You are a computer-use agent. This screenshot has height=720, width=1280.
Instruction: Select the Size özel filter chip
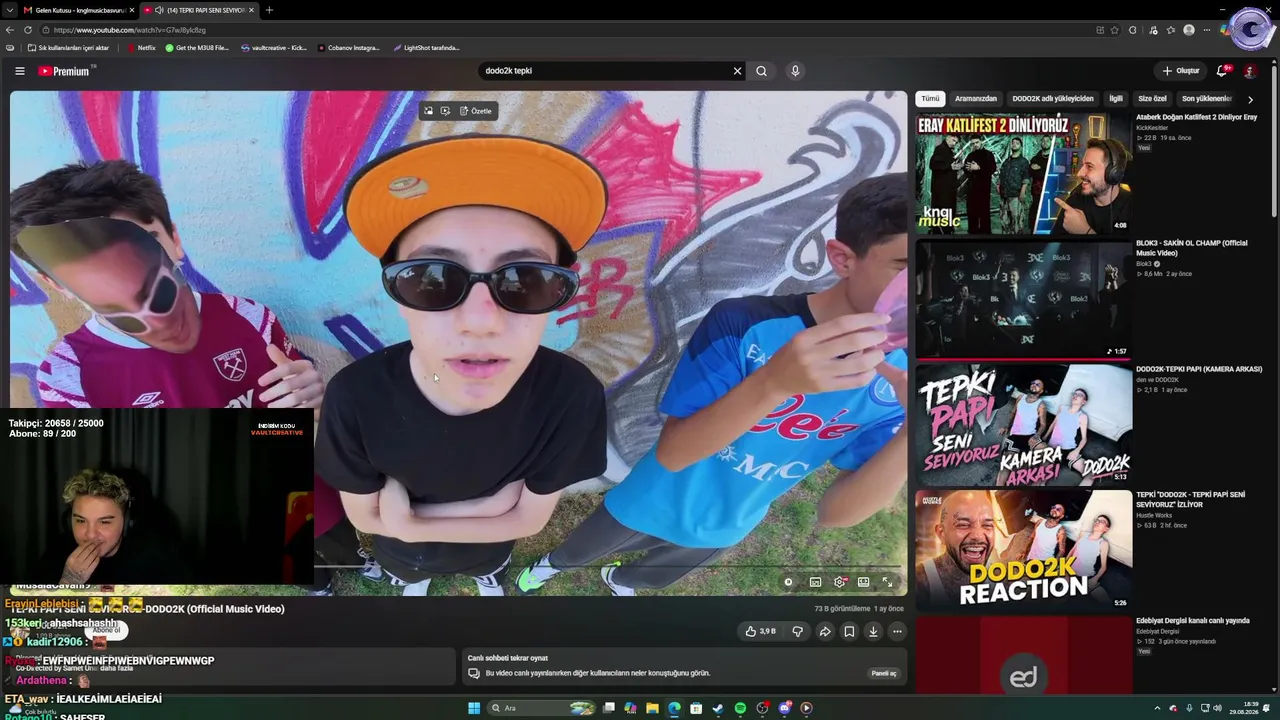tap(1152, 99)
